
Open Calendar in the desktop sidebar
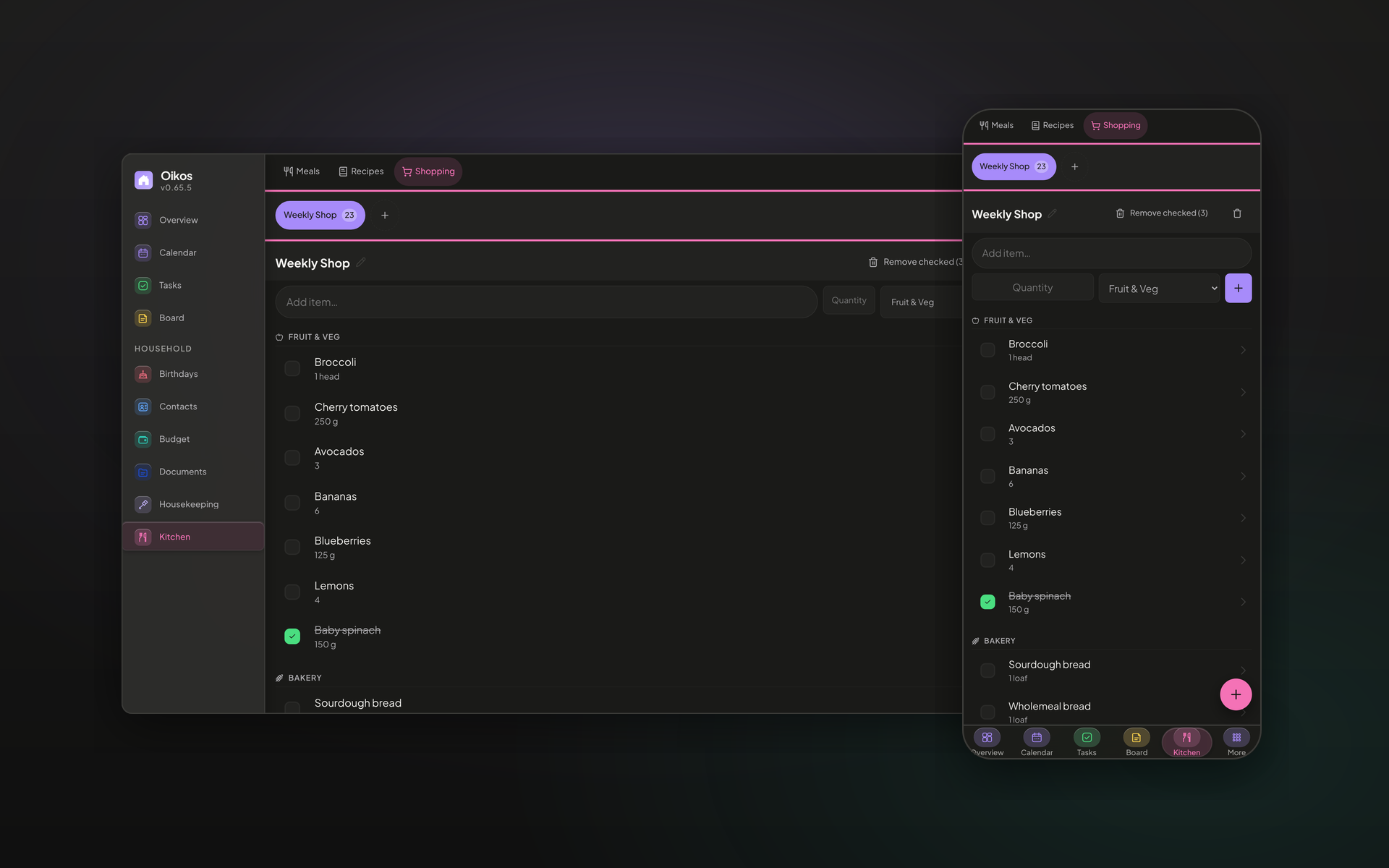tap(192, 252)
